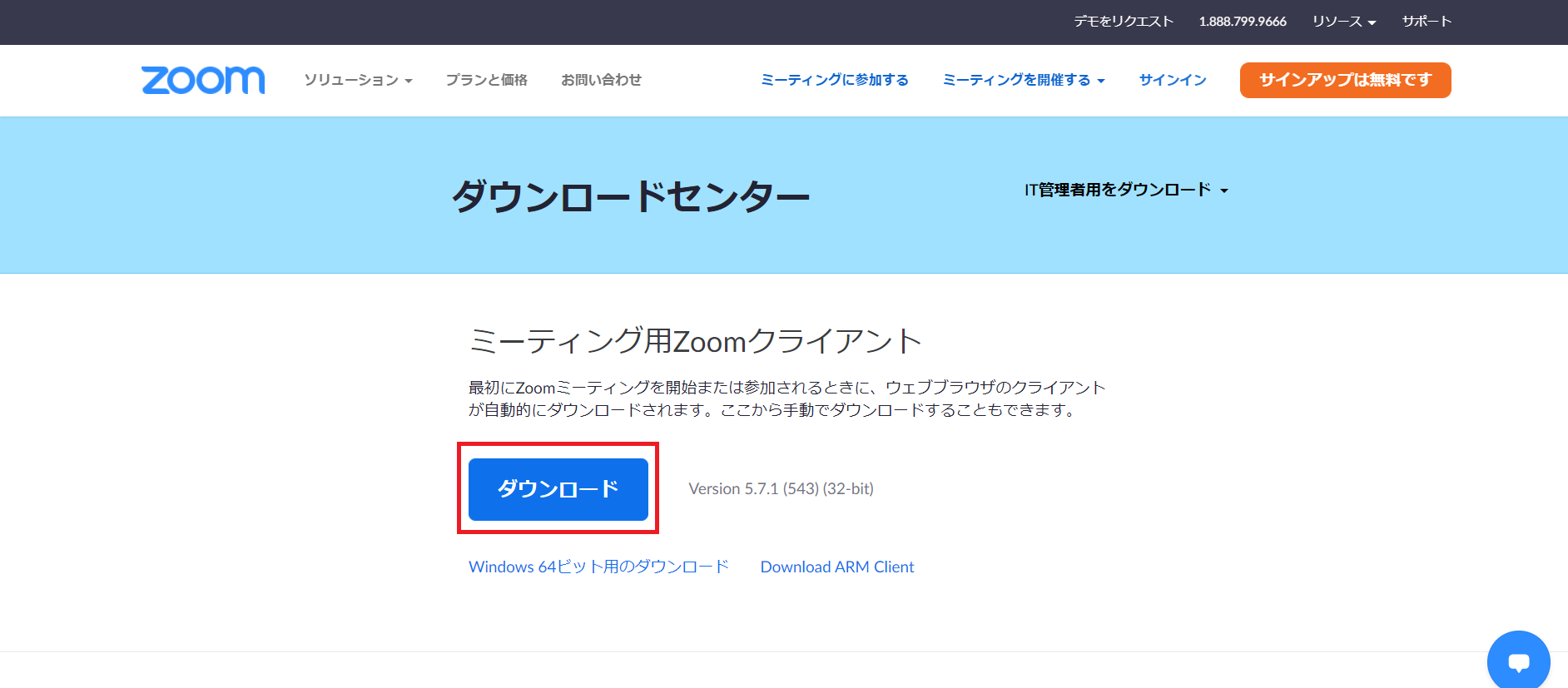Click デモをリクエスト in top bar
The height and width of the screenshot is (688, 1568).
coord(1123,22)
